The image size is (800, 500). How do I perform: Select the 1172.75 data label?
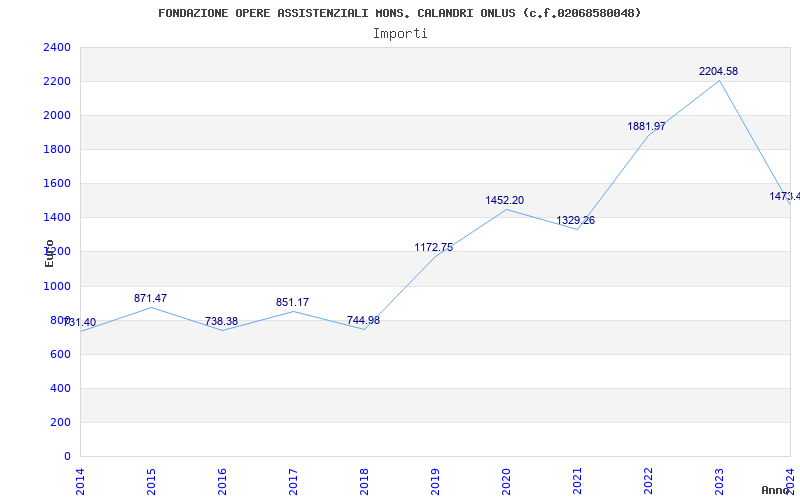tap(434, 247)
